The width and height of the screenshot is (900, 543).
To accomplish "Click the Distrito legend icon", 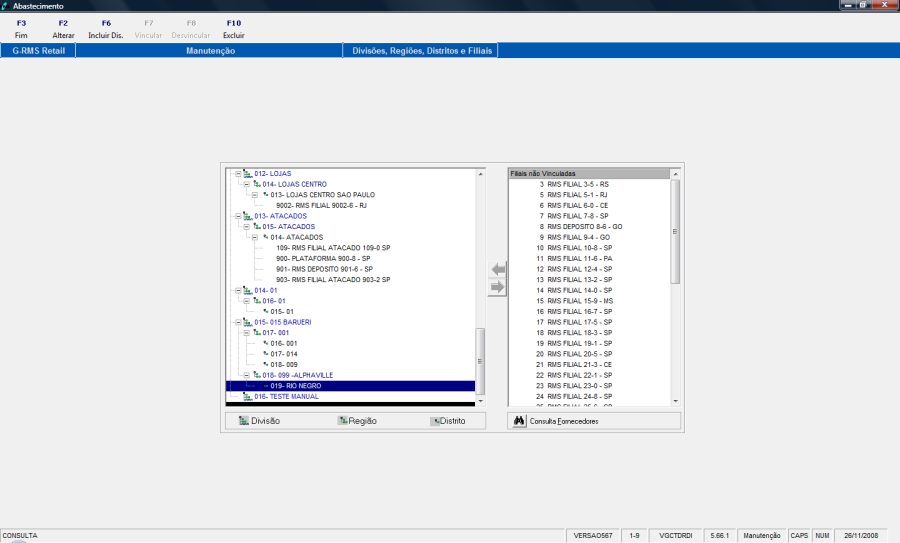I will pyautogui.click(x=436, y=421).
